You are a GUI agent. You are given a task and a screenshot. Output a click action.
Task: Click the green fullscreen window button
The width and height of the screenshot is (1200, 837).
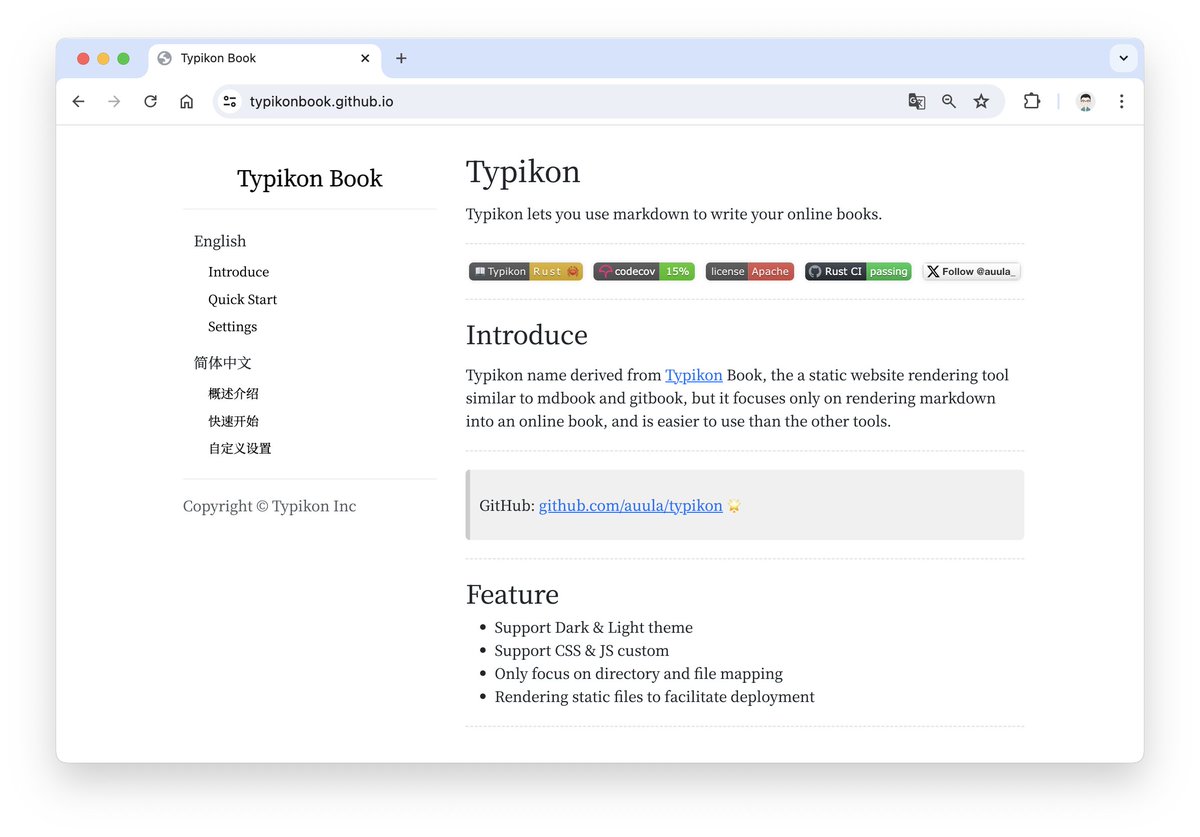[123, 58]
